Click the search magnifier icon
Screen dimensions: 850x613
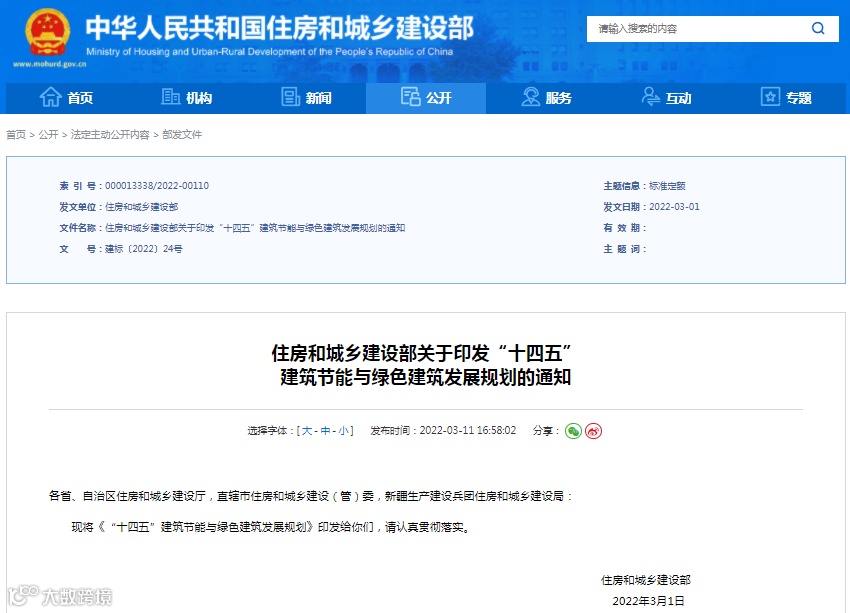tap(818, 28)
